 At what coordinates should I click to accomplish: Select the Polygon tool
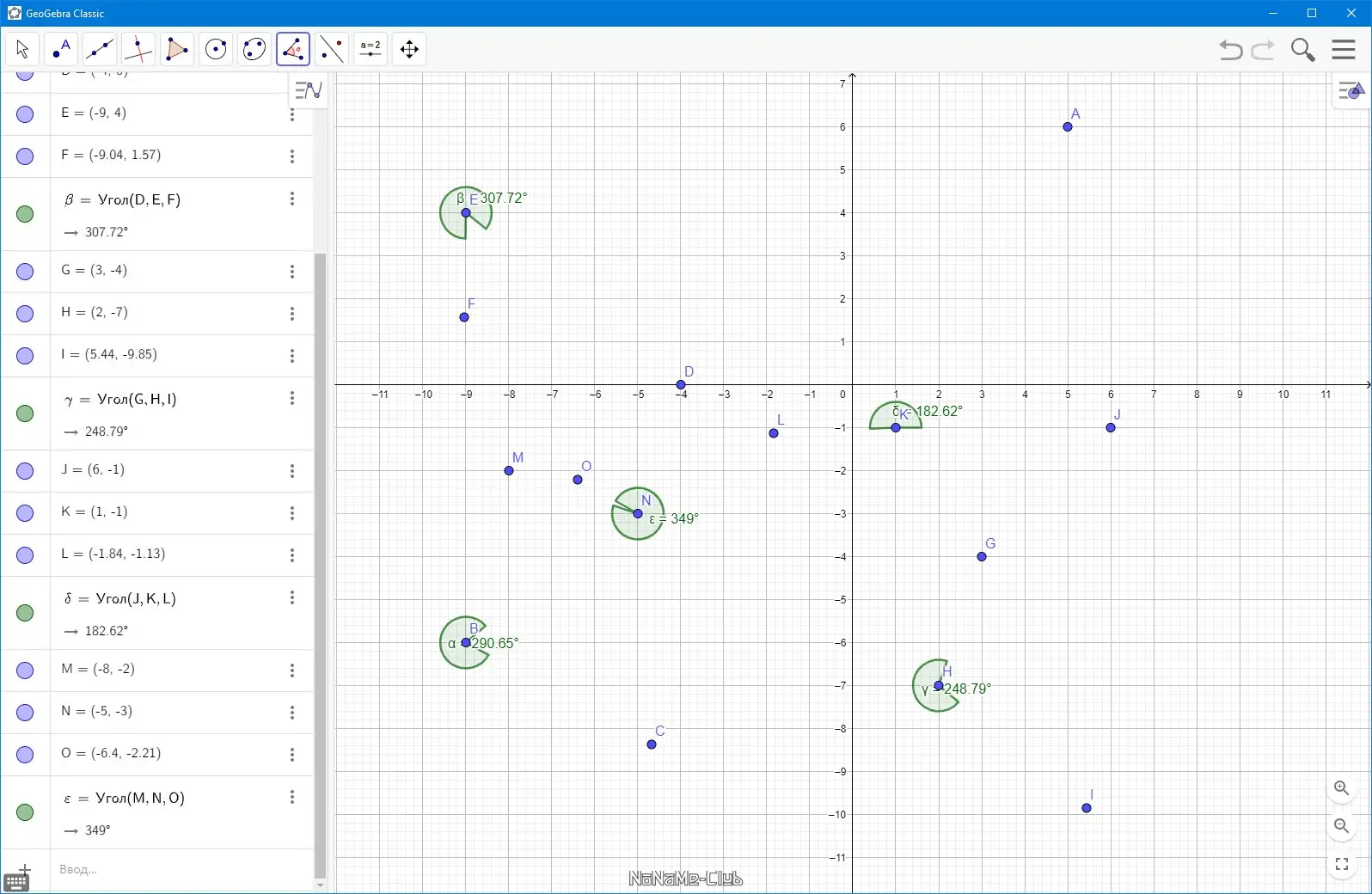coord(177,49)
